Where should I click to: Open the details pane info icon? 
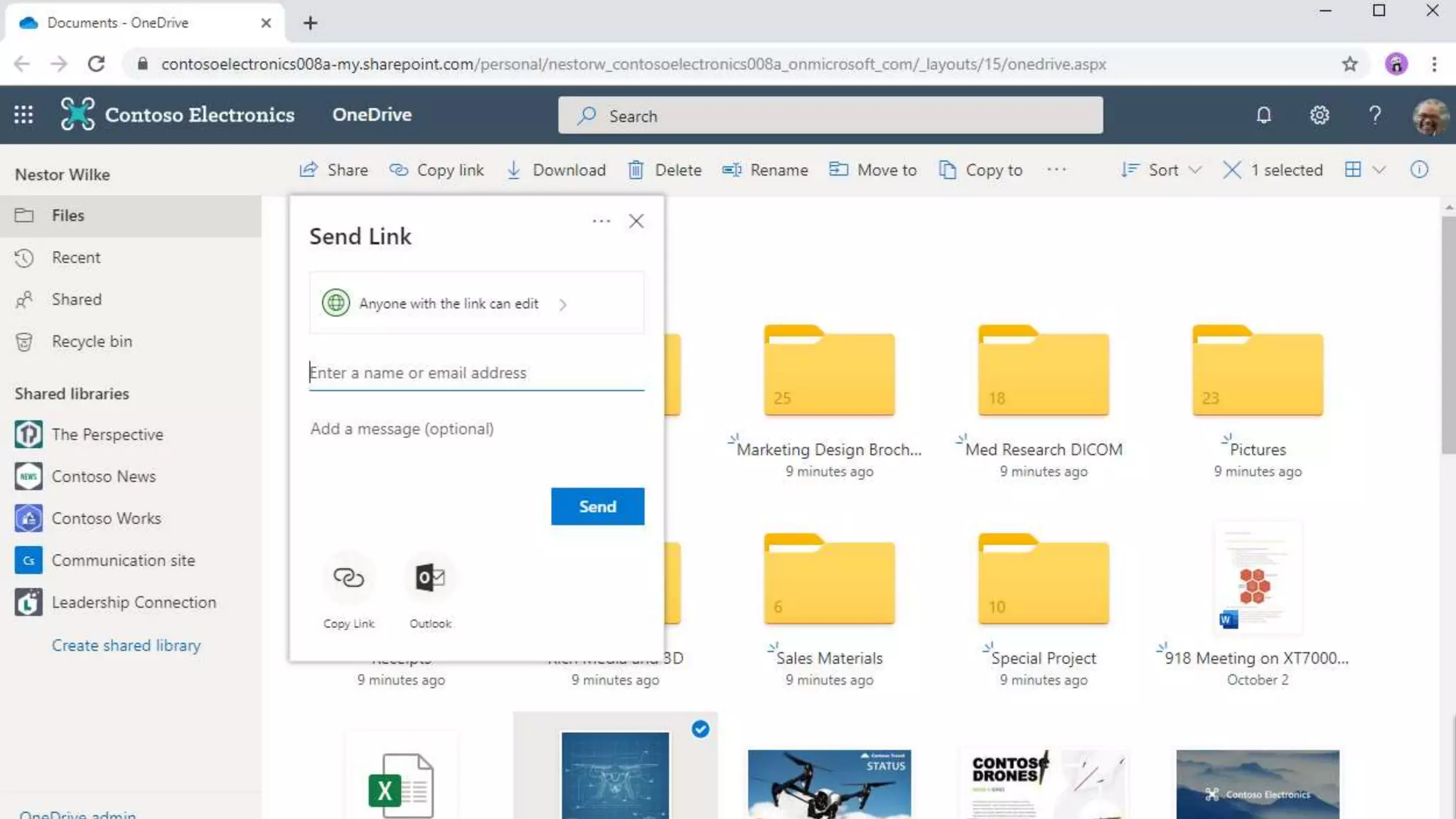pyautogui.click(x=1418, y=170)
